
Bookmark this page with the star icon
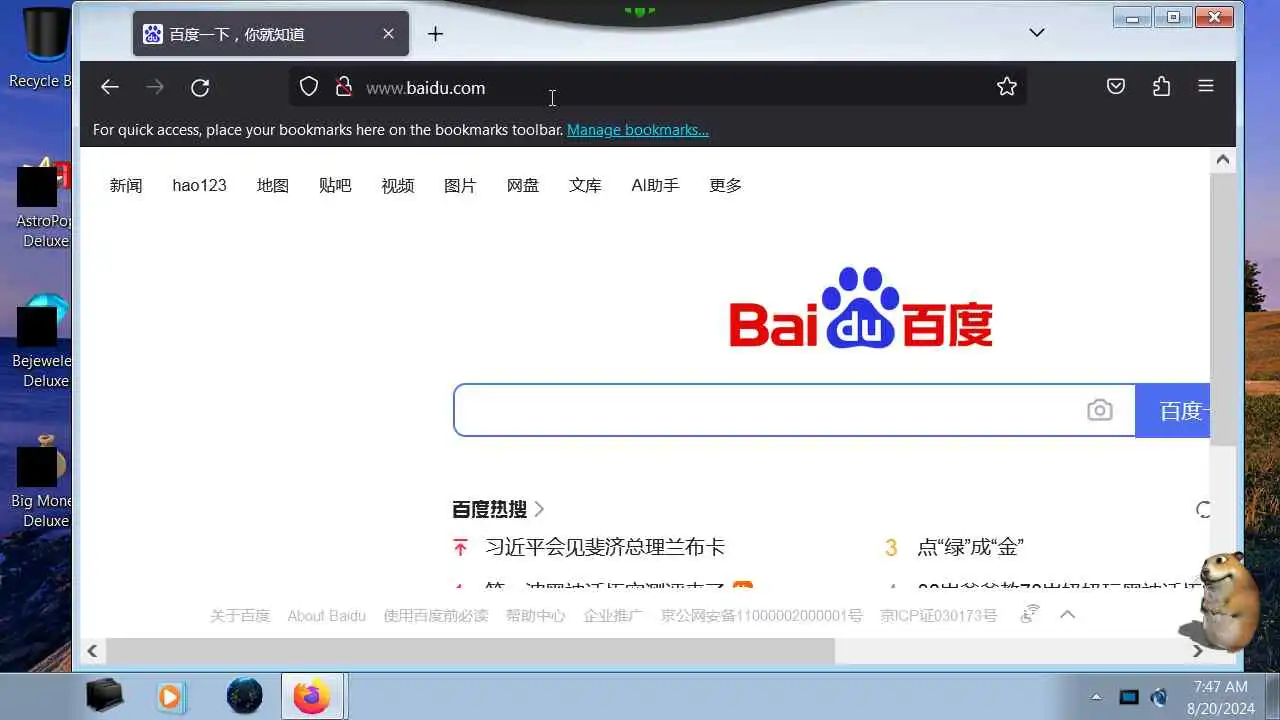1007,87
